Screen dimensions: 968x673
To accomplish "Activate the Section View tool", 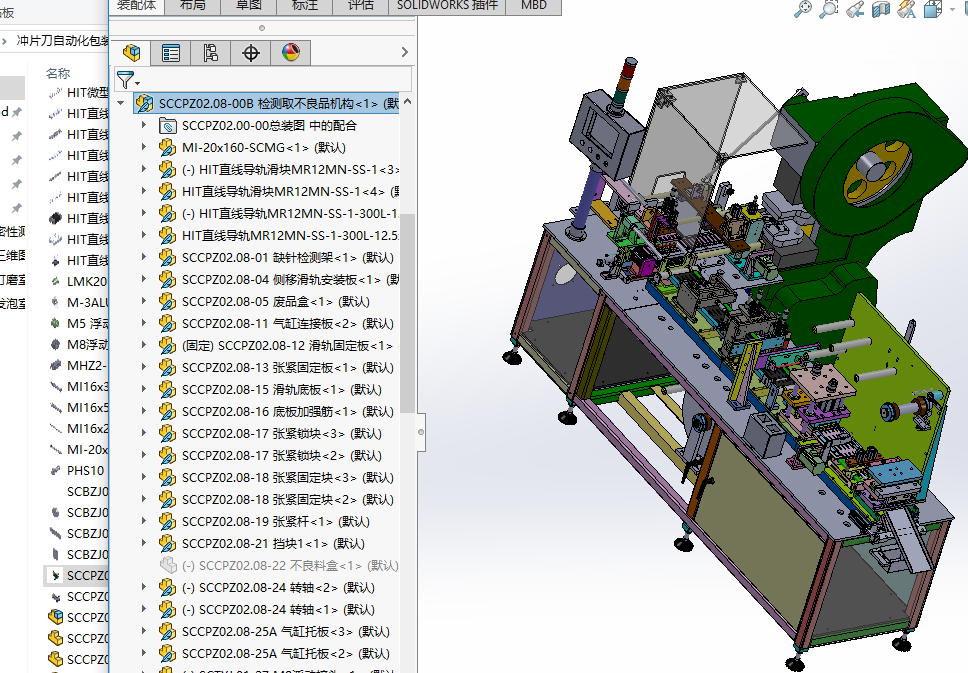I will pyautogui.click(x=881, y=9).
